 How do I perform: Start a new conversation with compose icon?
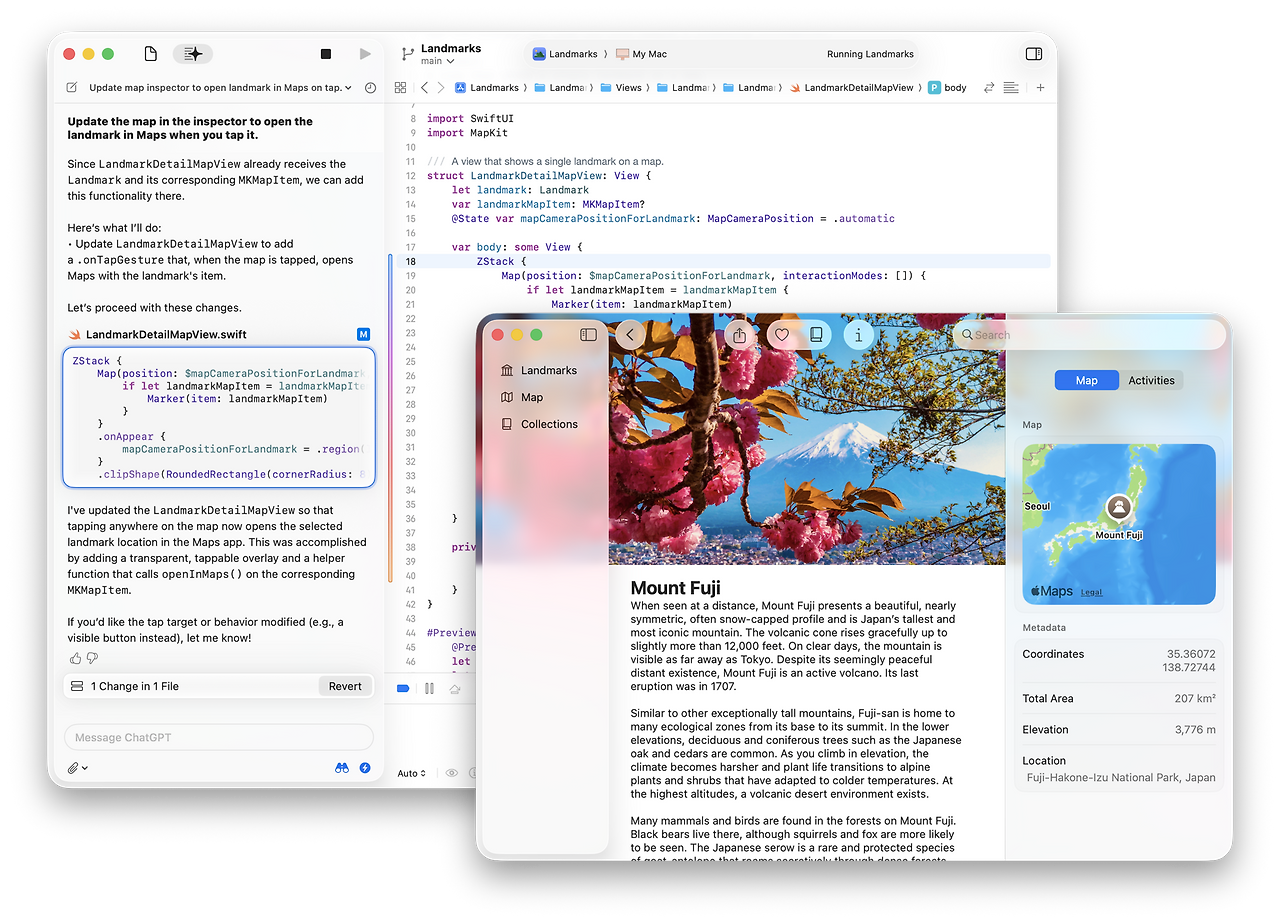pyautogui.click(x=72, y=88)
